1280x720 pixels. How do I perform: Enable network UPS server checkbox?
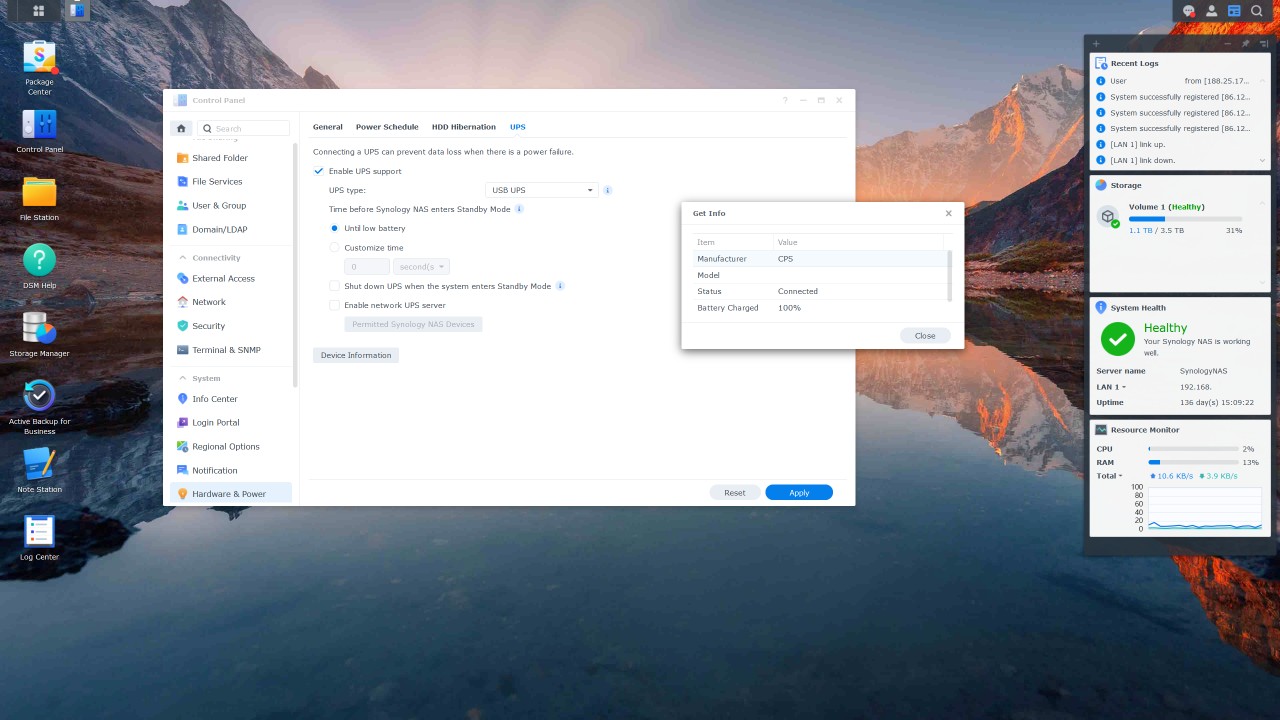click(335, 305)
